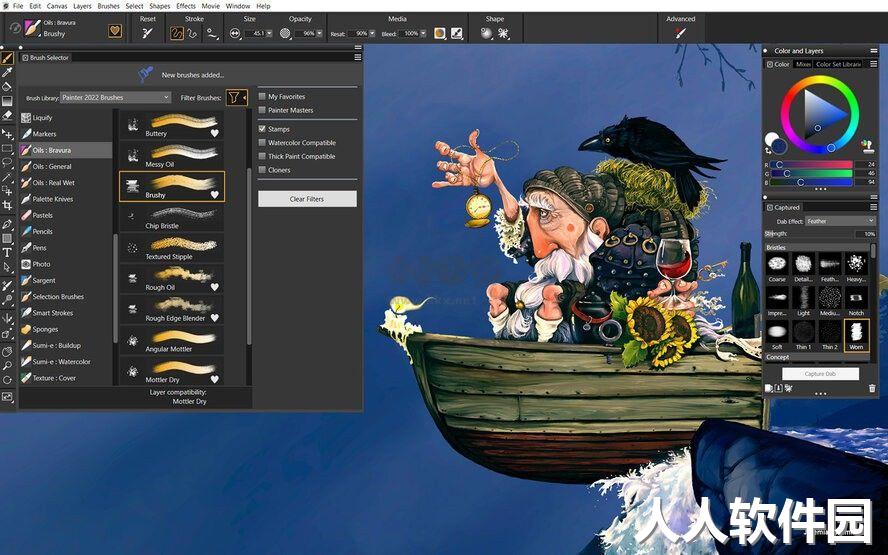This screenshot has width=888, height=555.
Task: Open the Effects menu
Action: tap(186, 6)
